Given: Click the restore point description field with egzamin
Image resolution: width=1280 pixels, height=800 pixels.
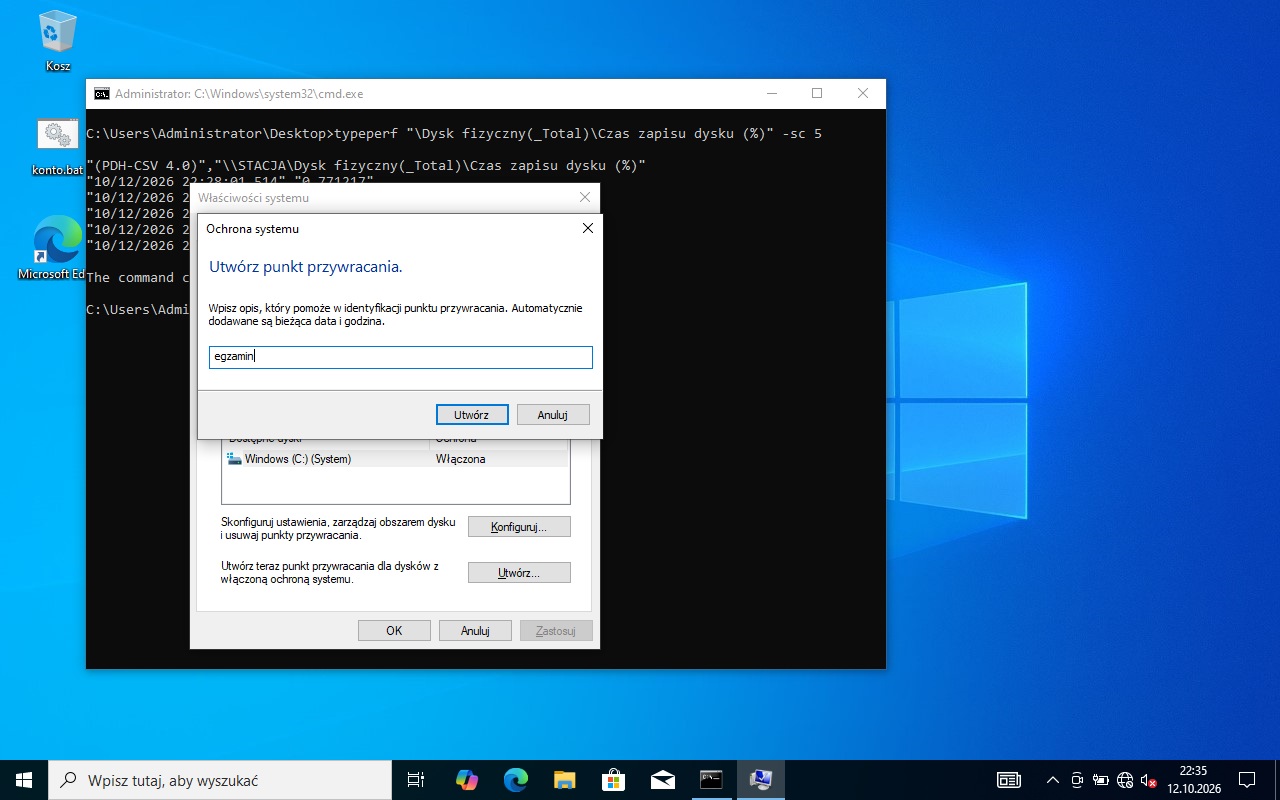Looking at the screenshot, I should tap(401, 357).
